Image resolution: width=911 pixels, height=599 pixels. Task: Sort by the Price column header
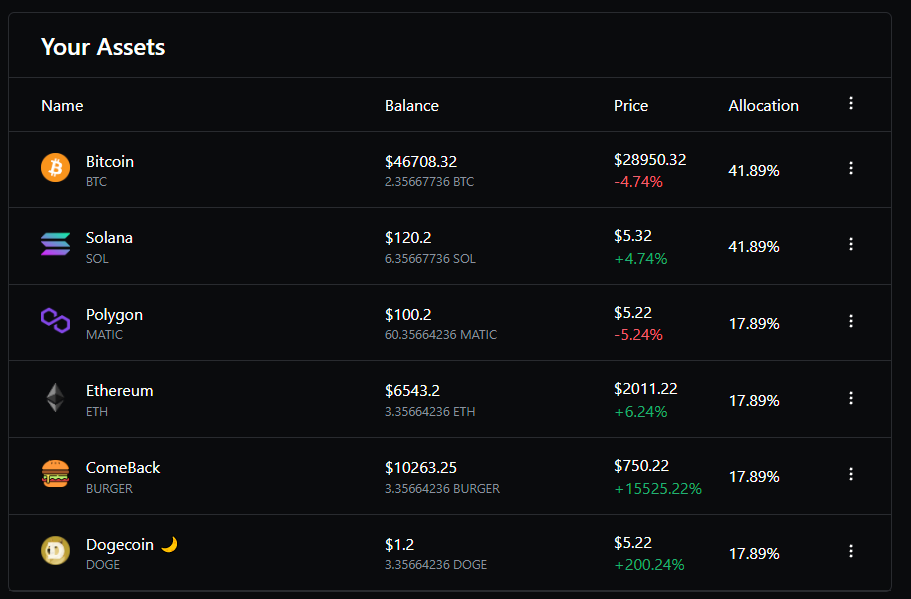tap(630, 106)
